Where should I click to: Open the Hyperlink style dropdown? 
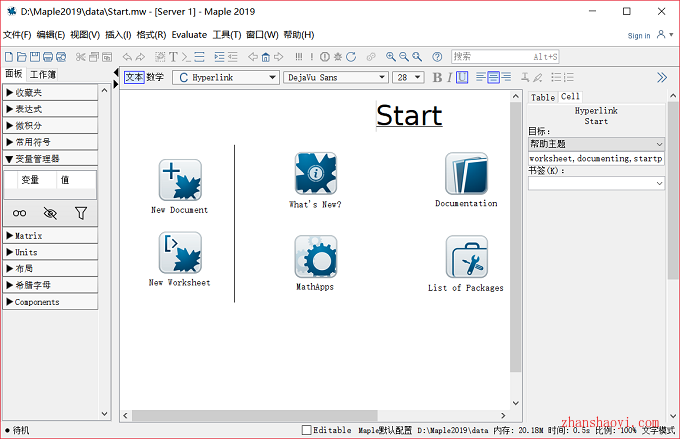[226, 78]
